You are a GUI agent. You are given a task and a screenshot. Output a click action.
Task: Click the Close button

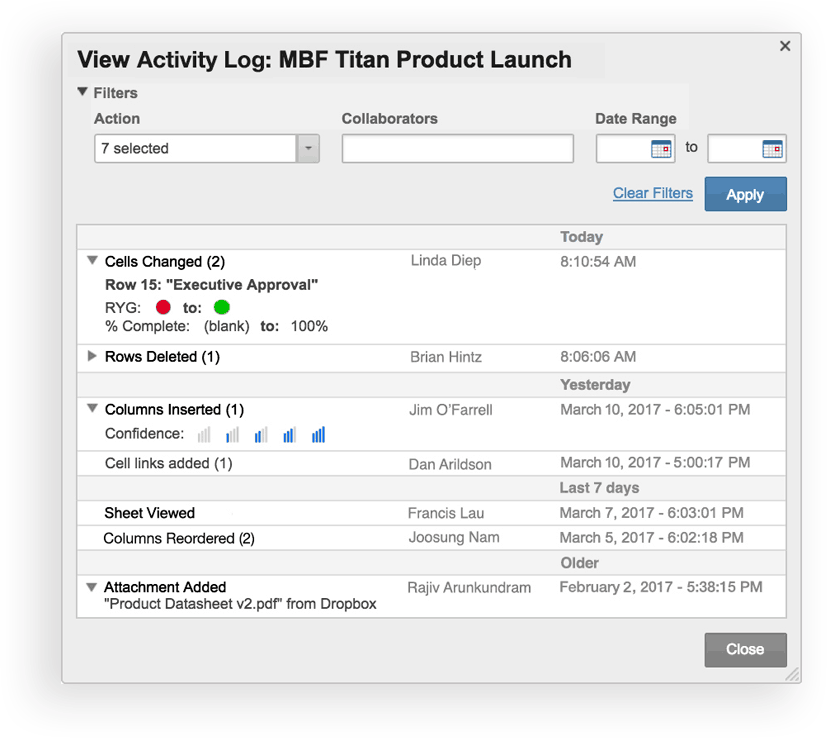point(745,649)
